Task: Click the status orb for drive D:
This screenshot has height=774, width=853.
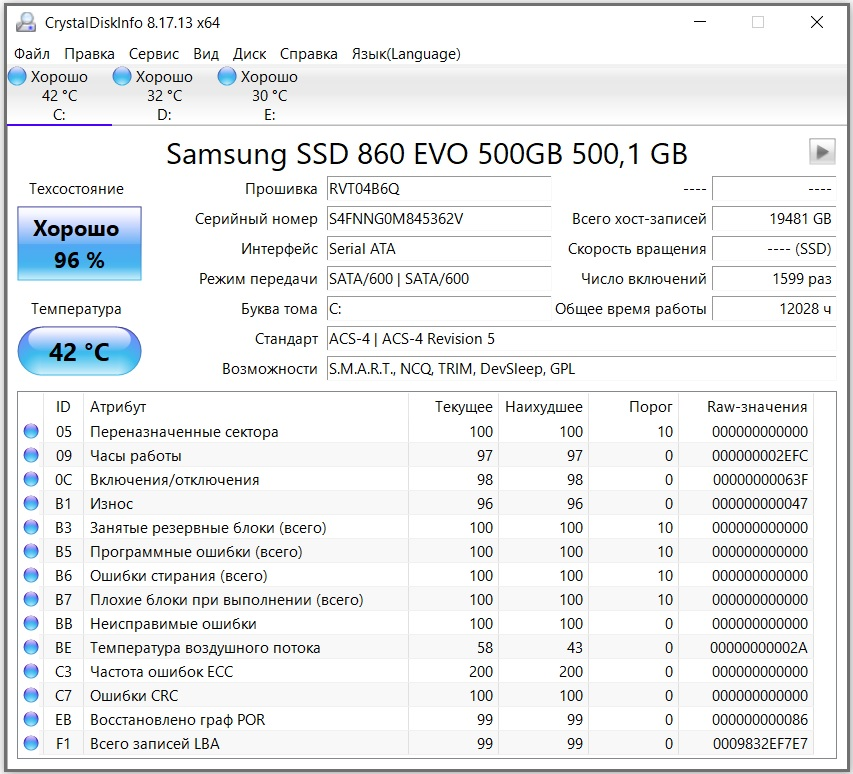Action: click(122, 77)
